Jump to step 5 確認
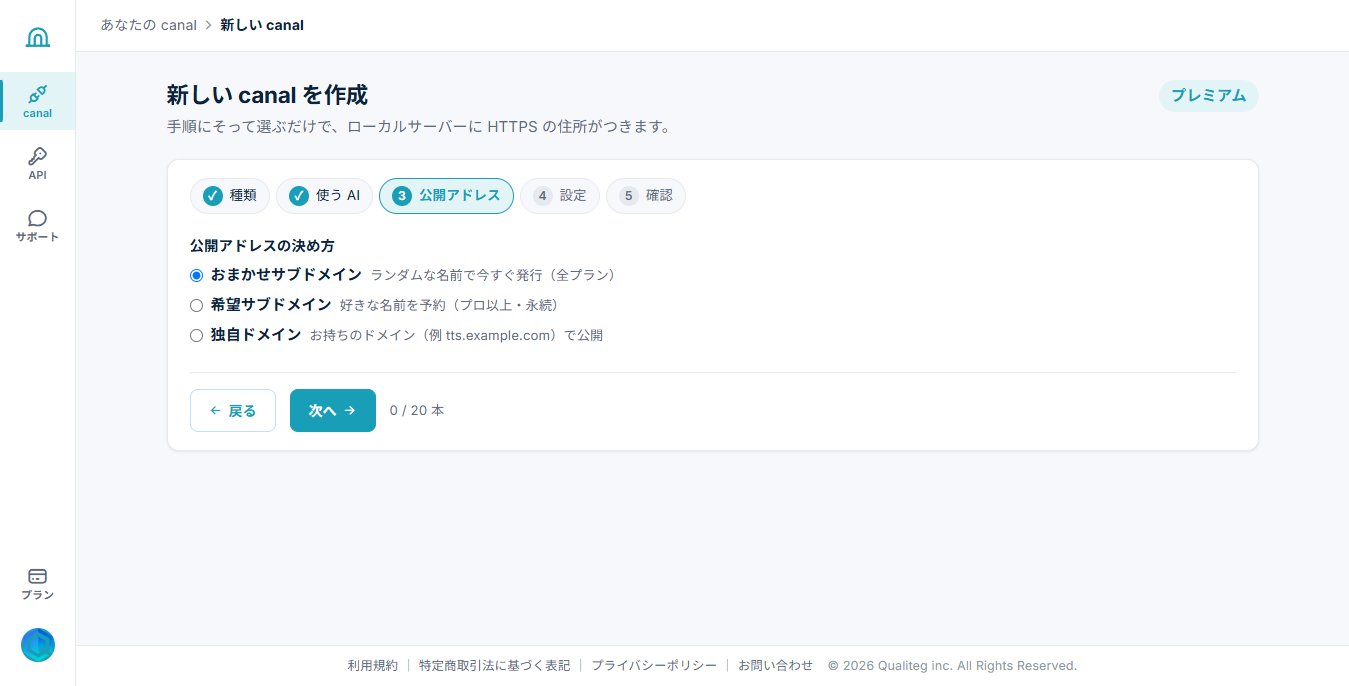This screenshot has height=686, width=1349. [x=646, y=196]
